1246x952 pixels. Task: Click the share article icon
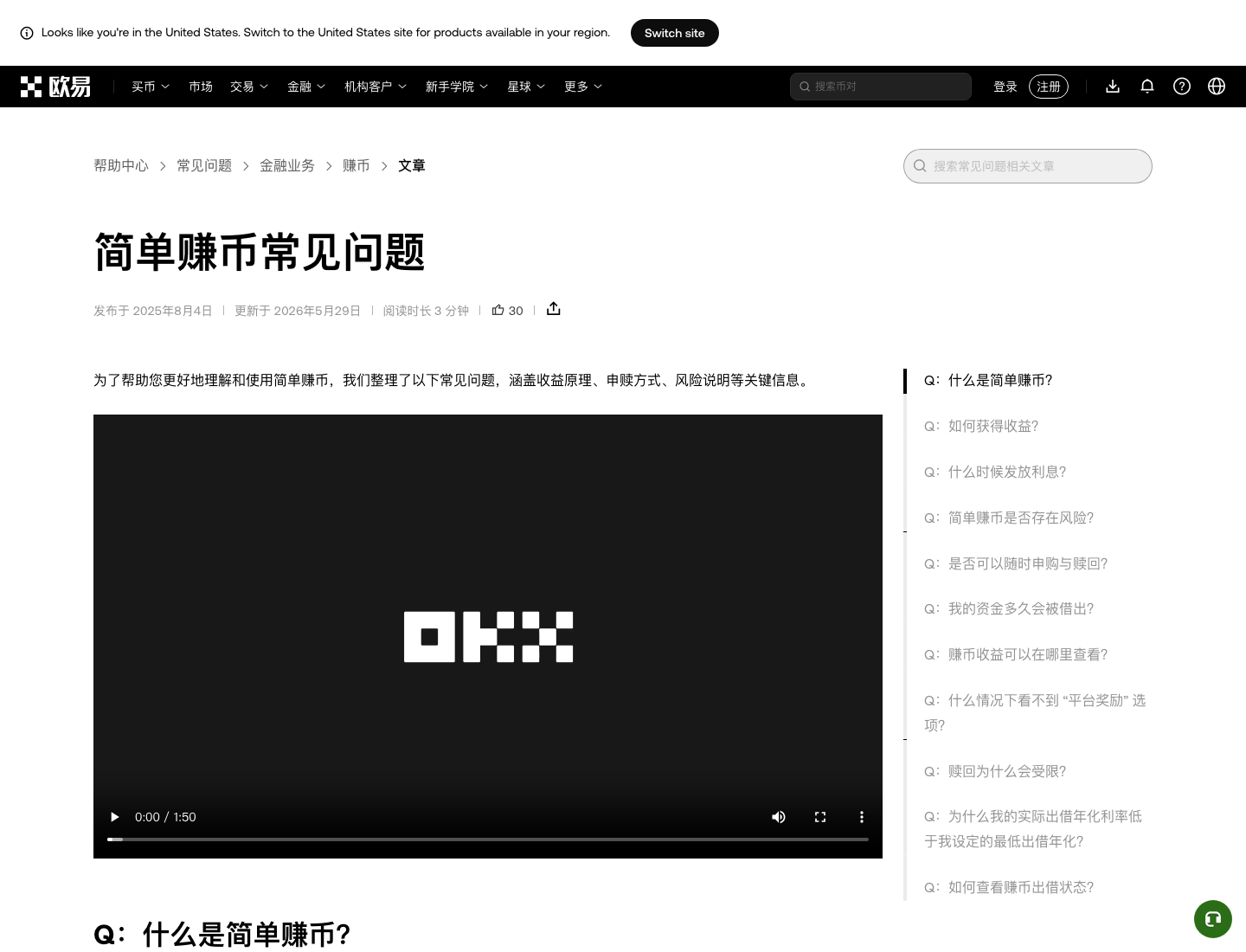point(554,309)
